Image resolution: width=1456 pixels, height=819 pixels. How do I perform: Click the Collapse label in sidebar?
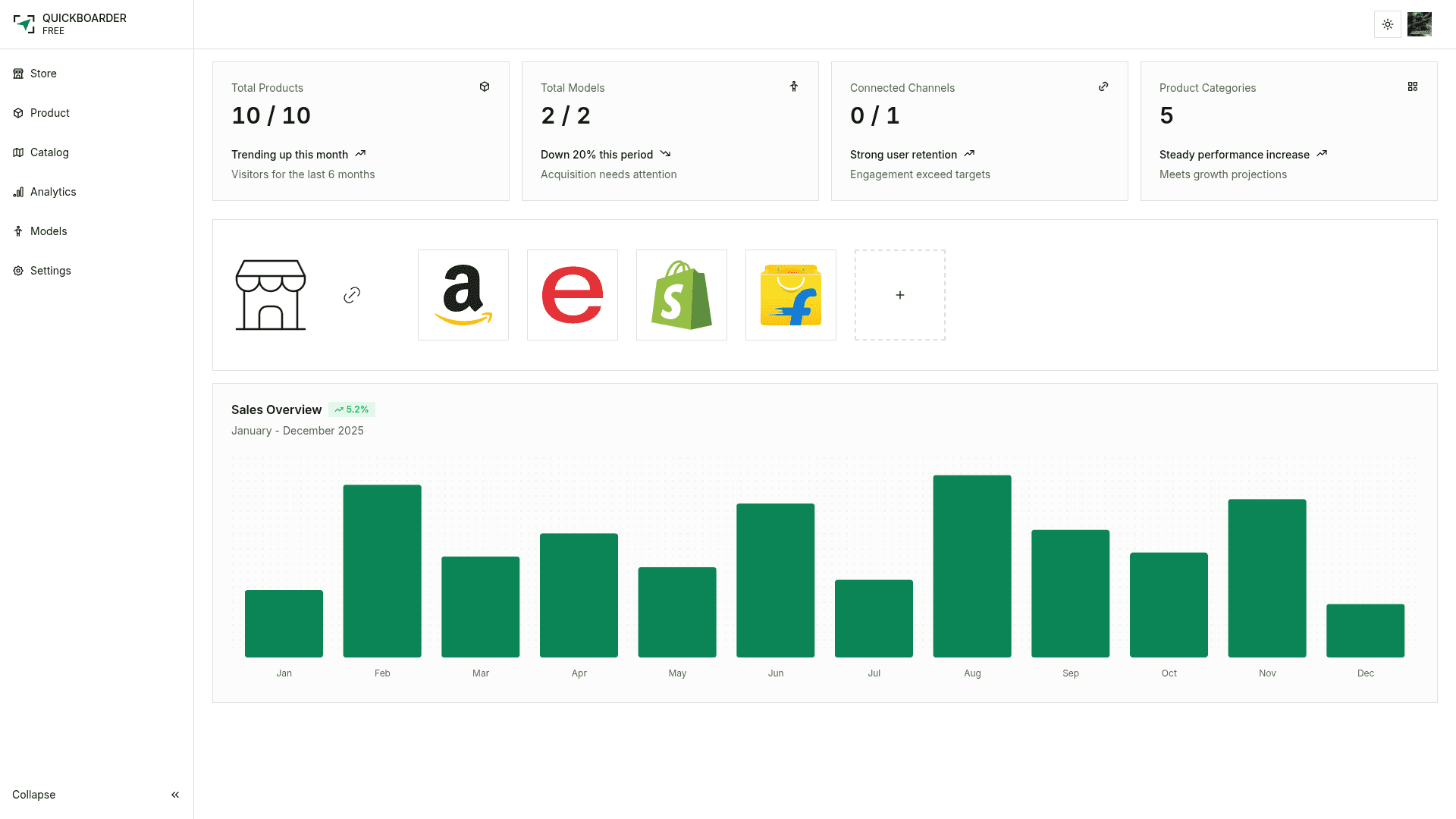pos(34,795)
